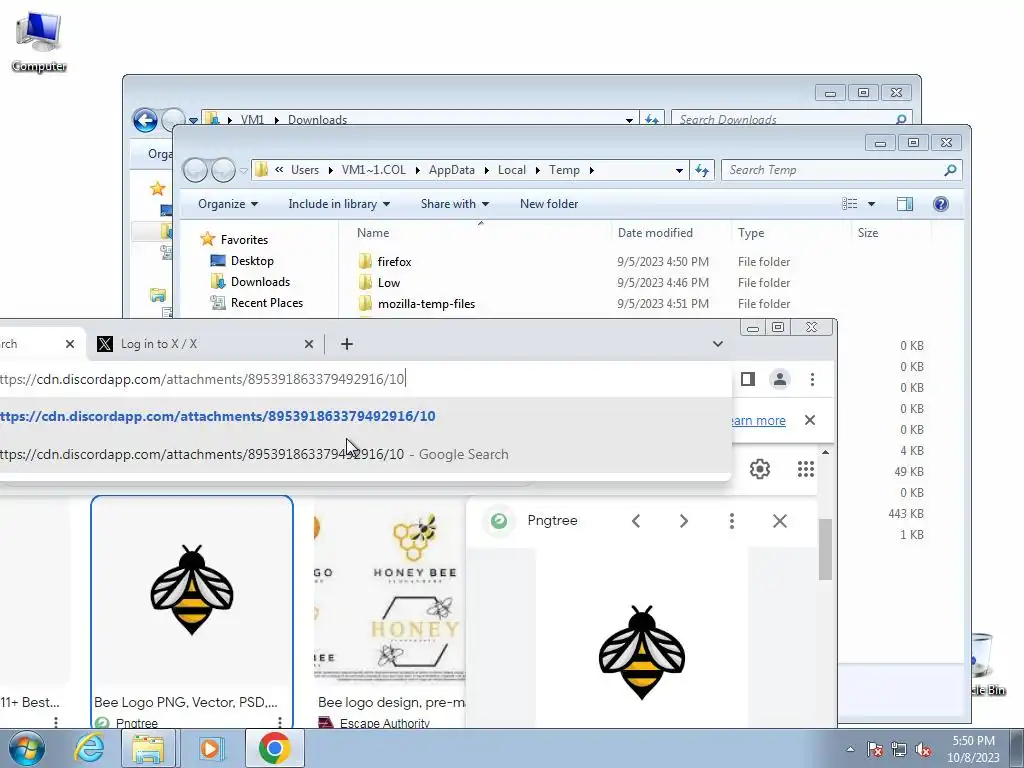Image resolution: width=1024 pixels, height=768 pixels.
Task: Open Action Center flag tray icon
Action: coord(875,749)
